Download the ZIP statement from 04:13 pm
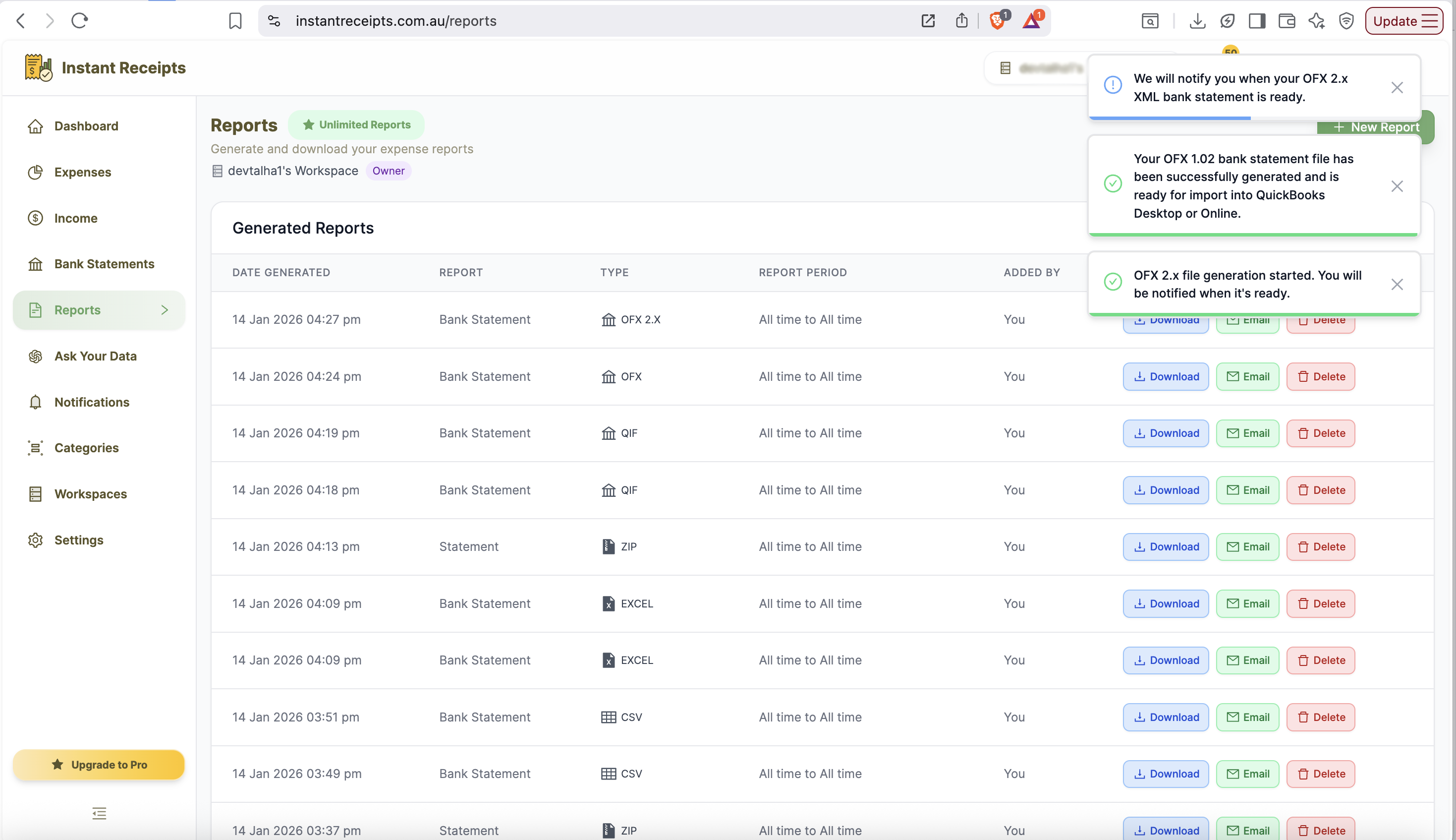 tap(1166, 547)
